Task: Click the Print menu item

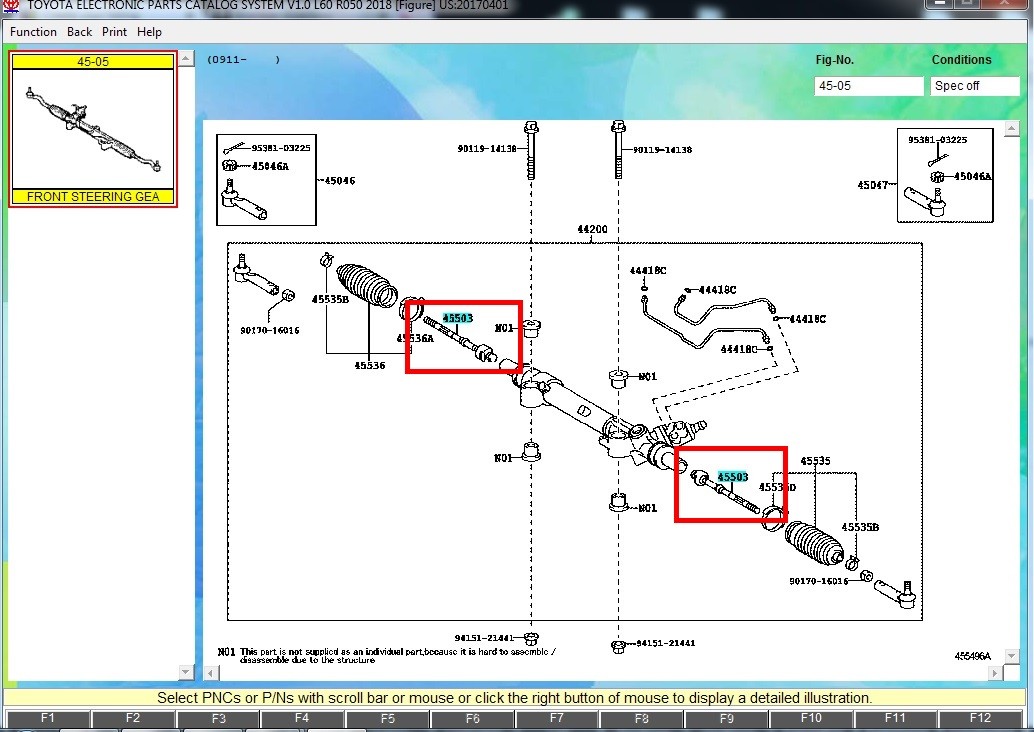Action: [x=114, y=32]
